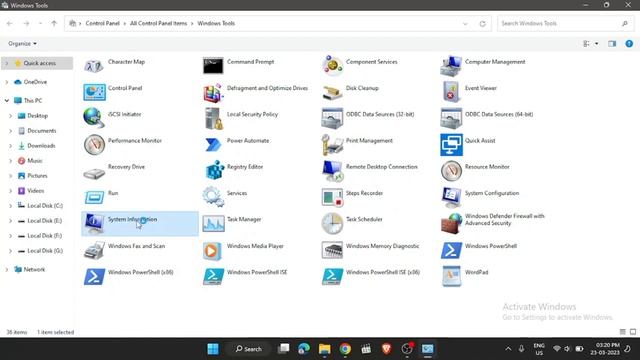Select Local Security Policy icon

214,118
